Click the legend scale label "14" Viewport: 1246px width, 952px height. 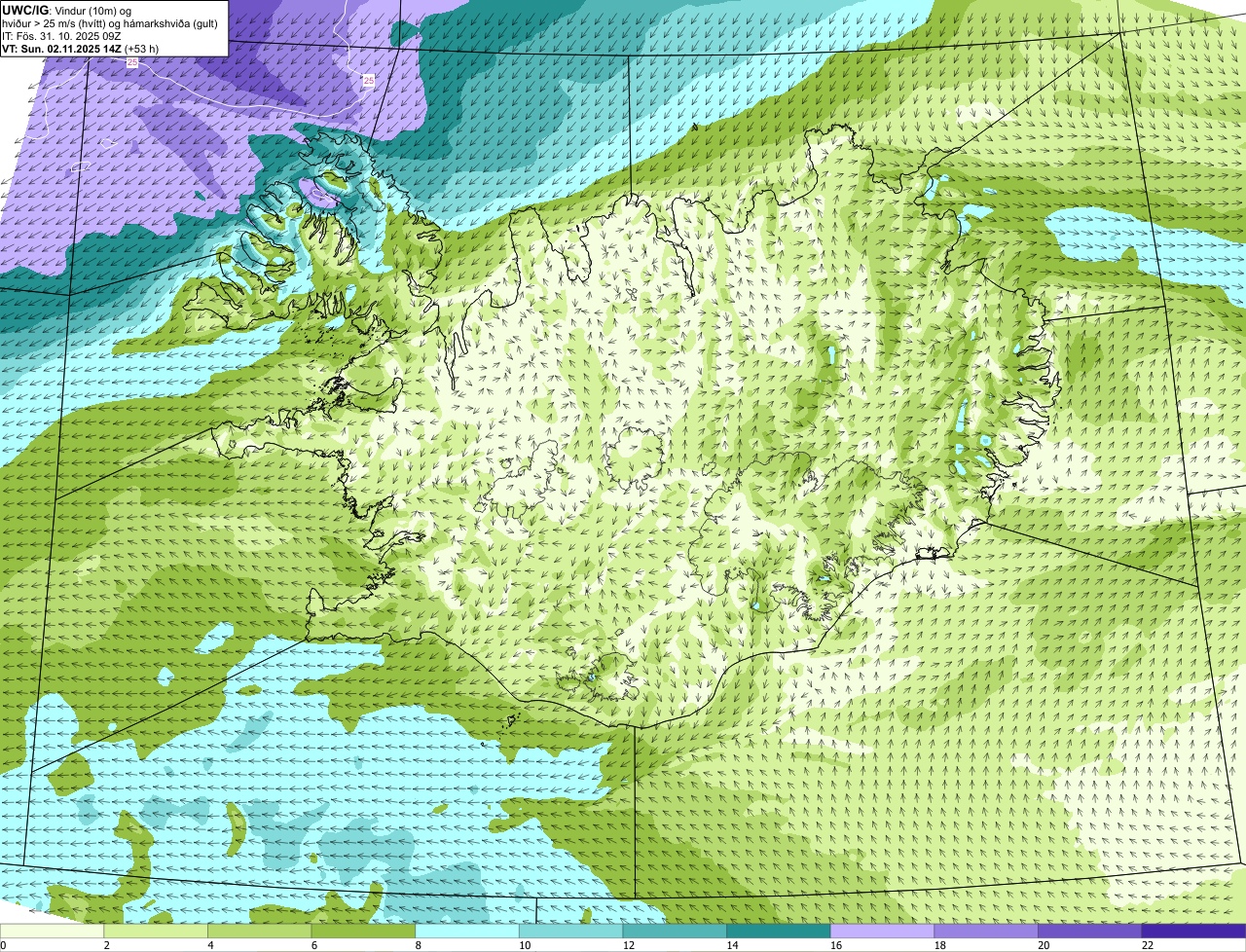tap(732, 945)
